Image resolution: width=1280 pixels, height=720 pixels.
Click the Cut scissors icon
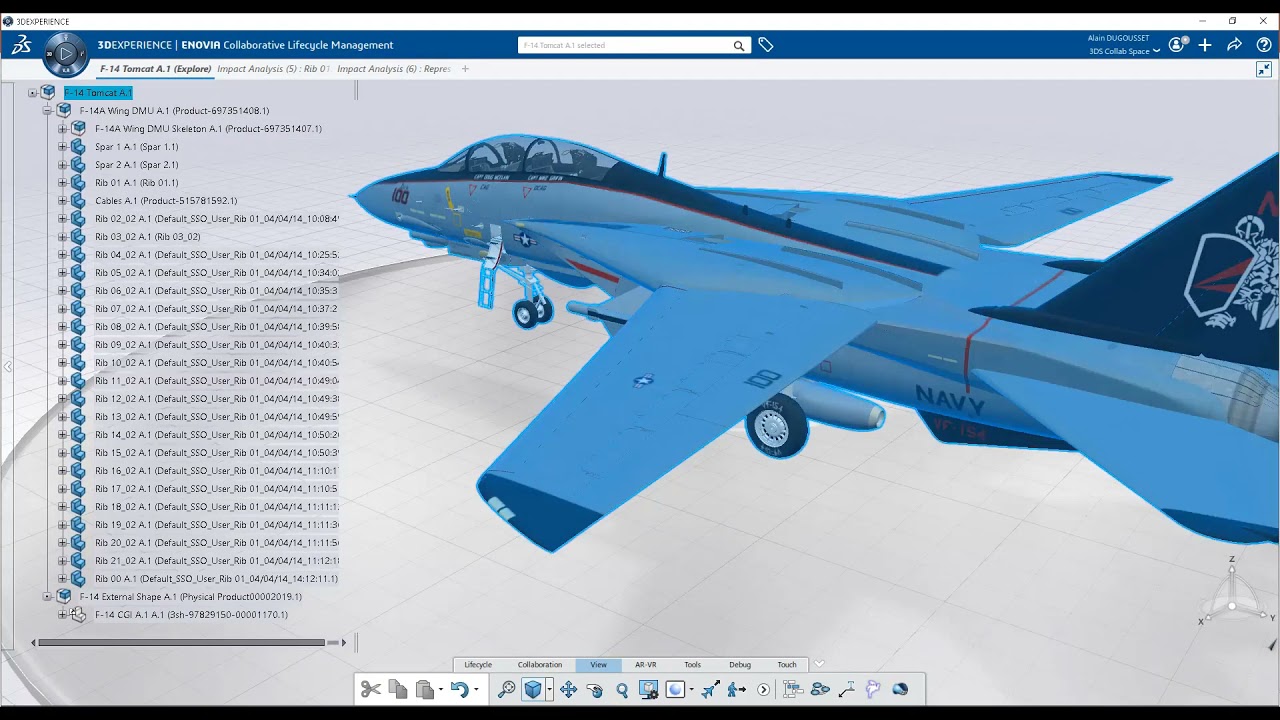click(x=371, y=689)
